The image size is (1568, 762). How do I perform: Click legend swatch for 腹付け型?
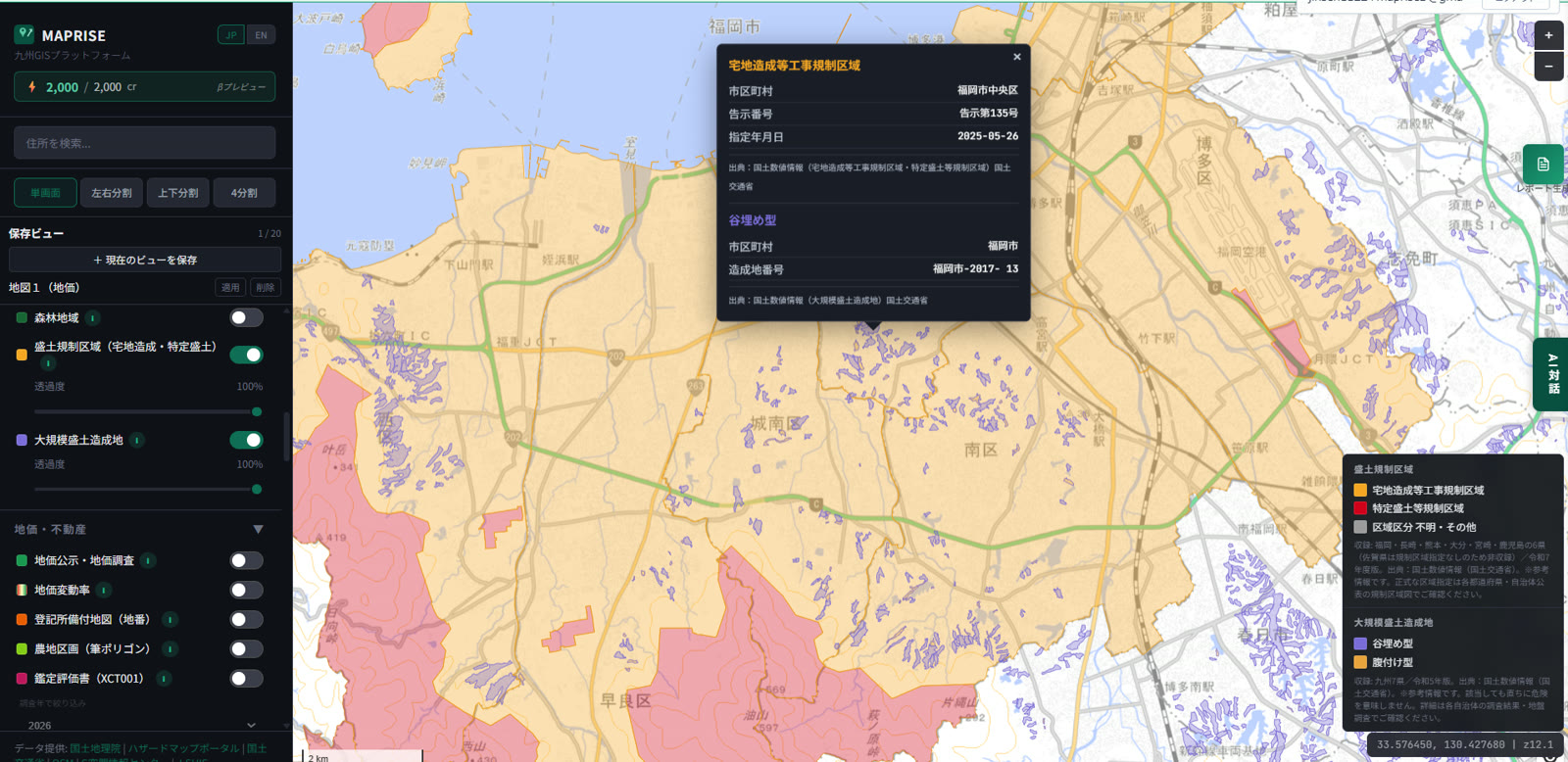click(x=1360, y=662)
